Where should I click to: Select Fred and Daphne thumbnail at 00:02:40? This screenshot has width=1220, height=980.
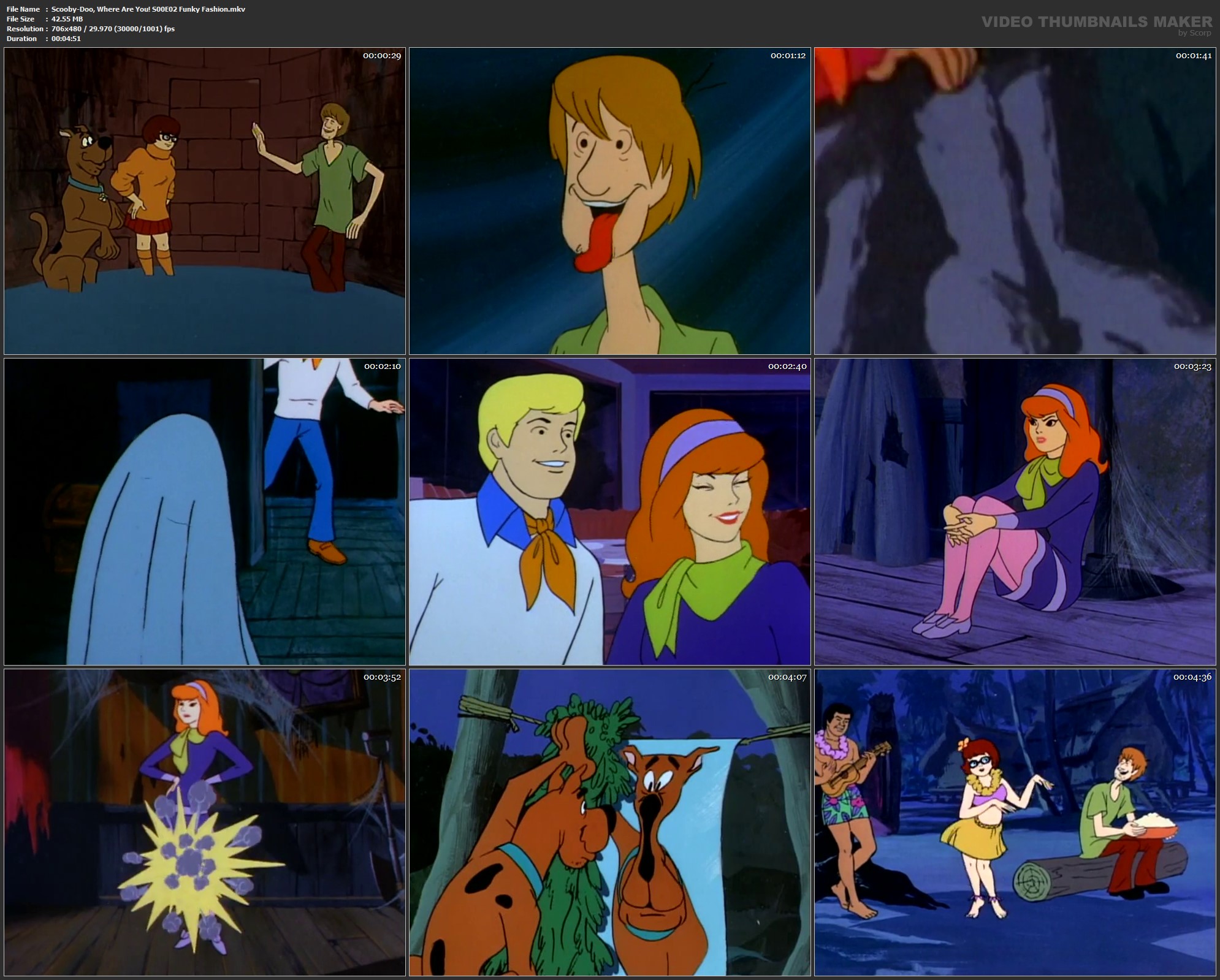click(x=609, y=512)
